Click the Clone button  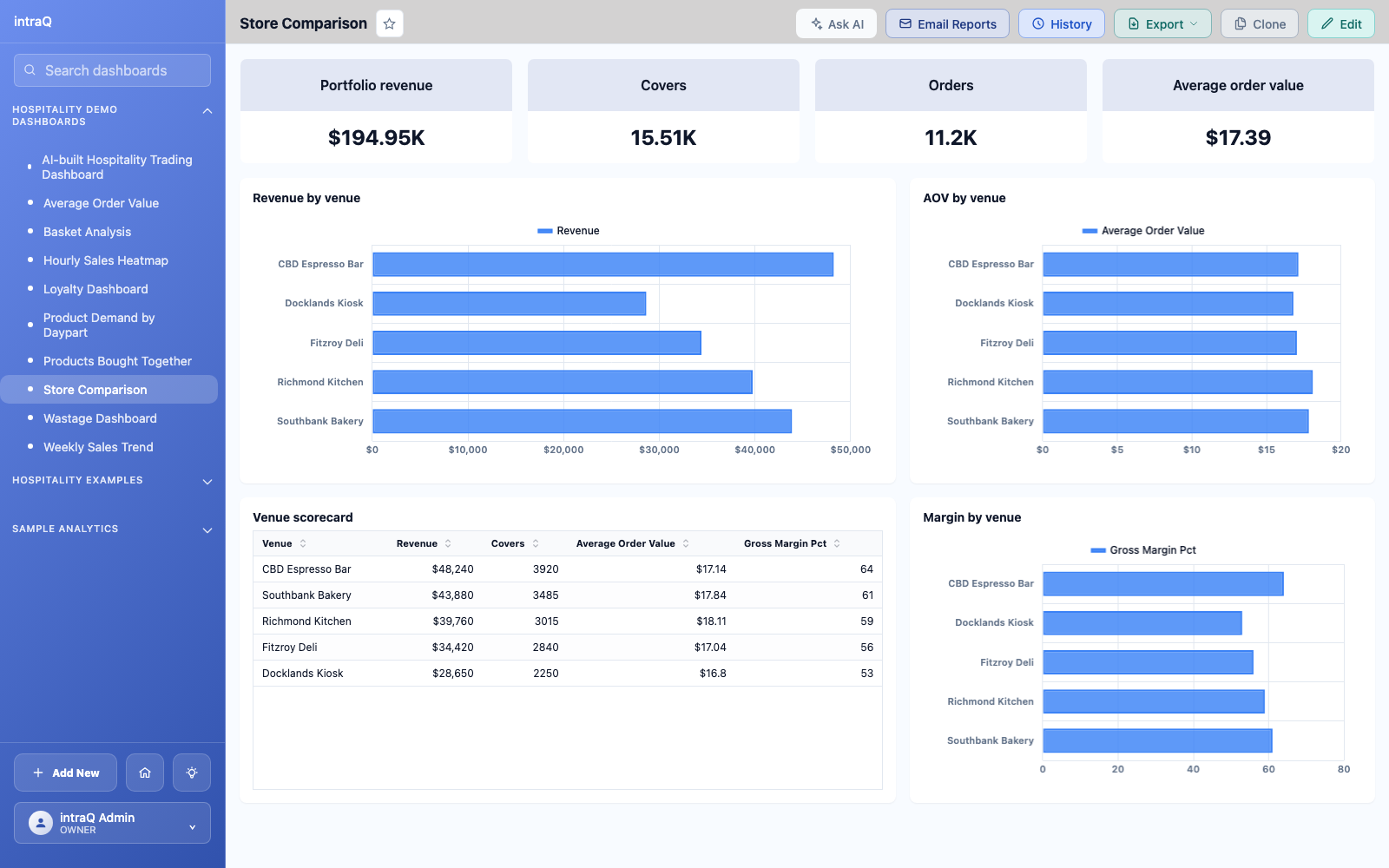tap(1260, 23)
